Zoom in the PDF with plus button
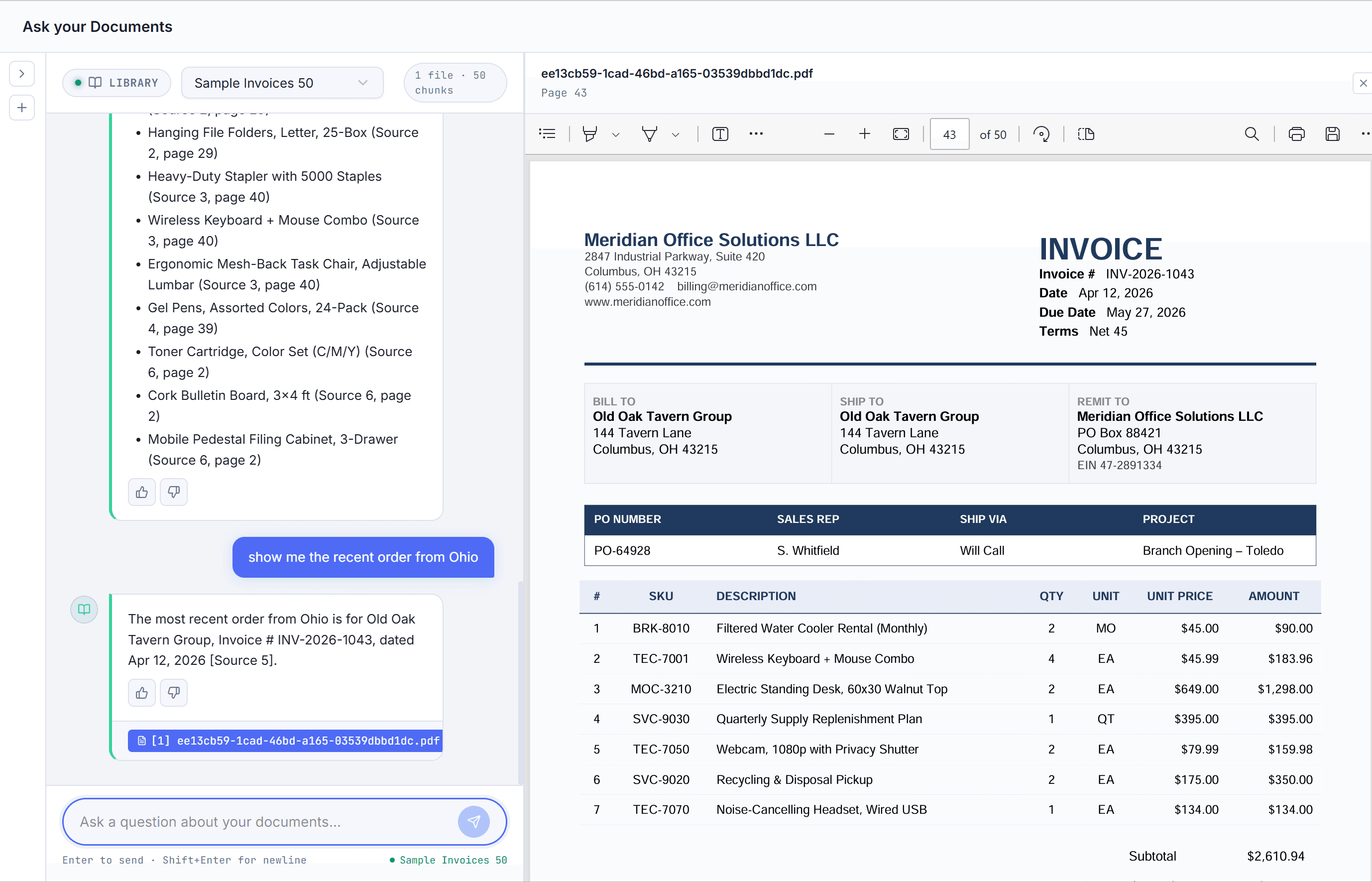 (864, 134)
